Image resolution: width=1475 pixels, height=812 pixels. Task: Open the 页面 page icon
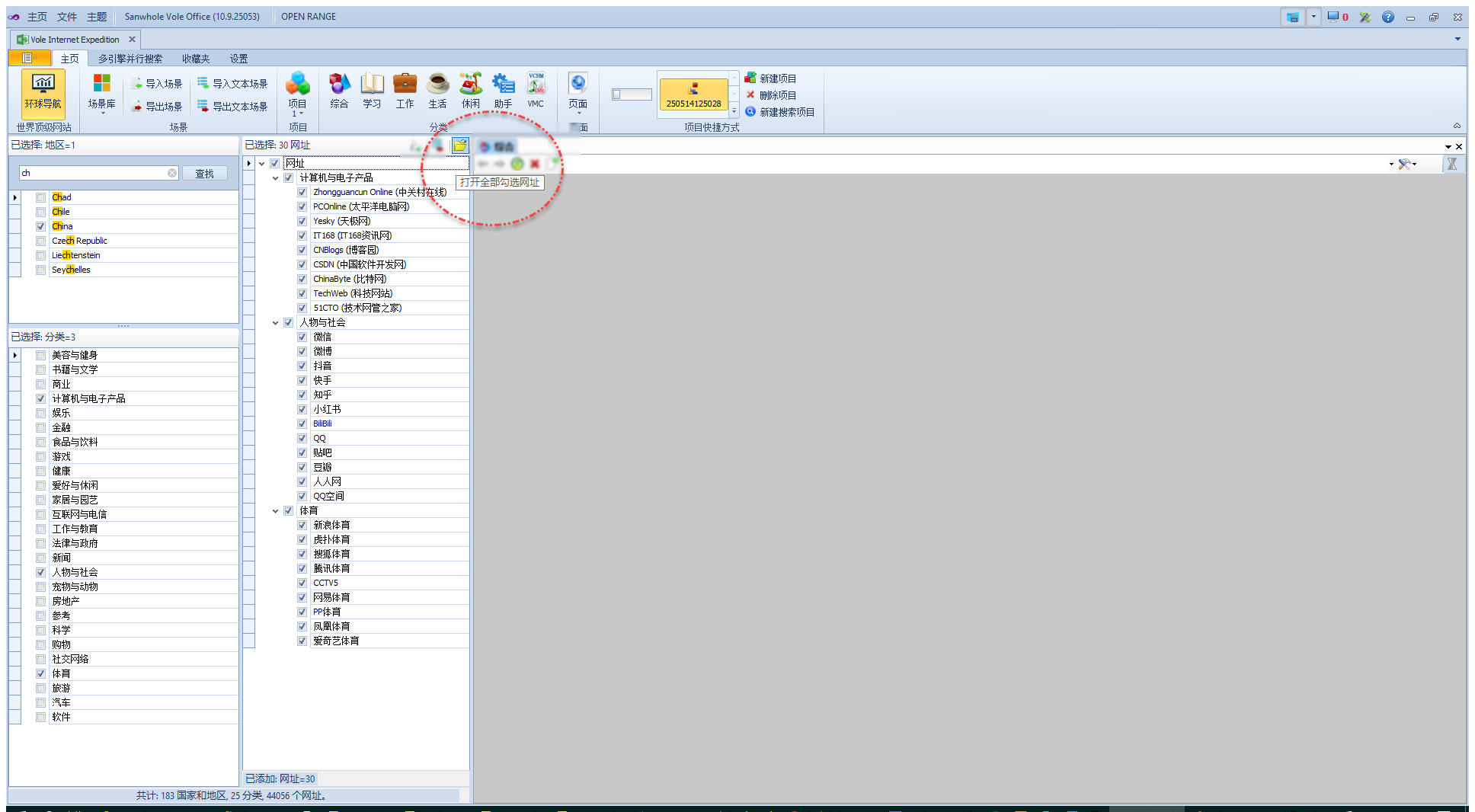click(578, 84)
